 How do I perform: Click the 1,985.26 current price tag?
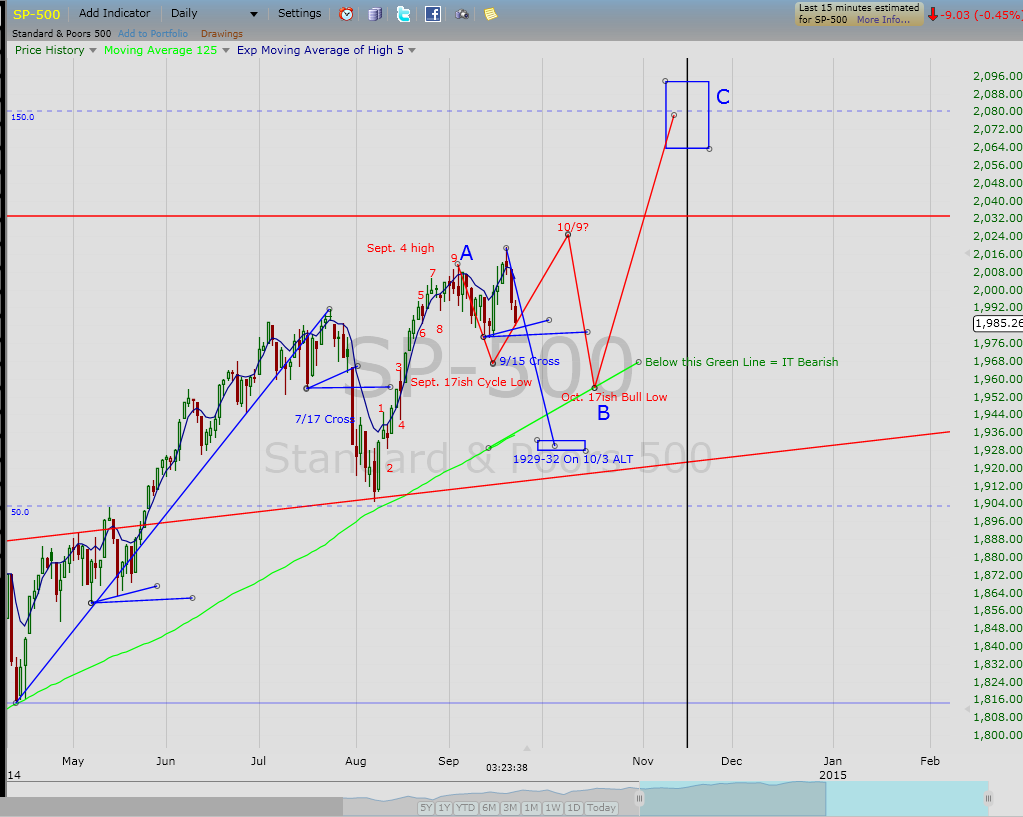(x=998, y=323)
